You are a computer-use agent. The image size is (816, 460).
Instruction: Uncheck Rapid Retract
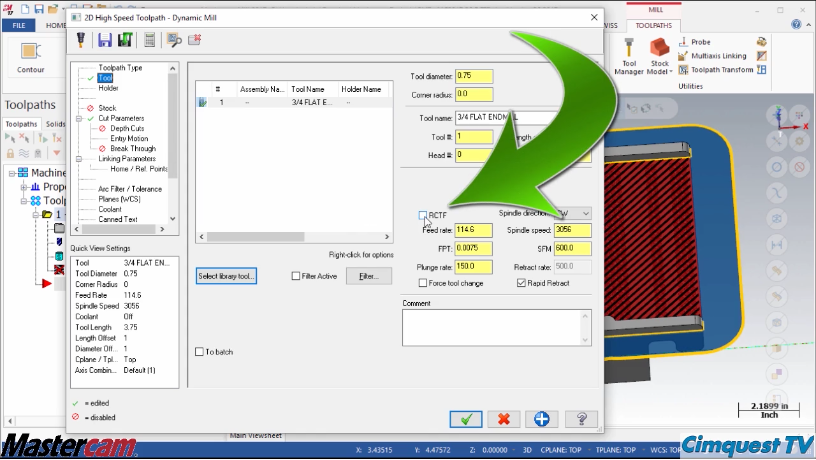click(521, 283)
